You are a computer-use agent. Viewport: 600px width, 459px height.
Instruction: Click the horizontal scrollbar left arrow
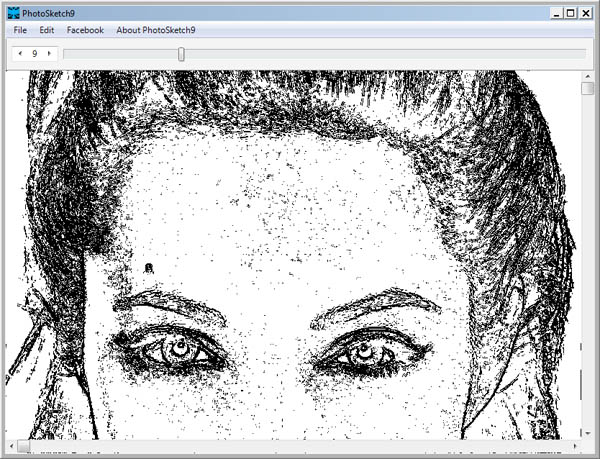coord(11,446)
